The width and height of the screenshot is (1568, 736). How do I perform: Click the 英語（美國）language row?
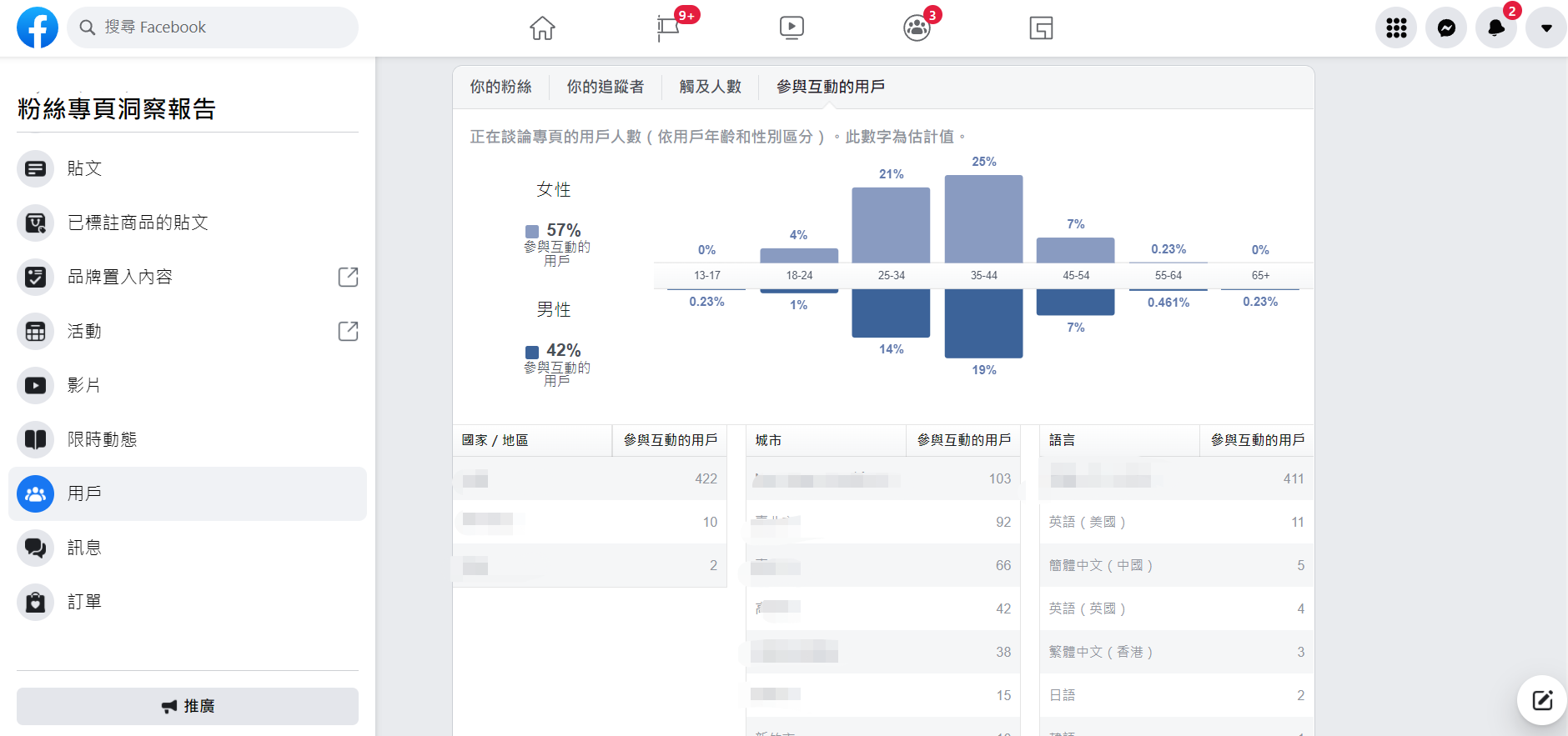coord(1177,522)
